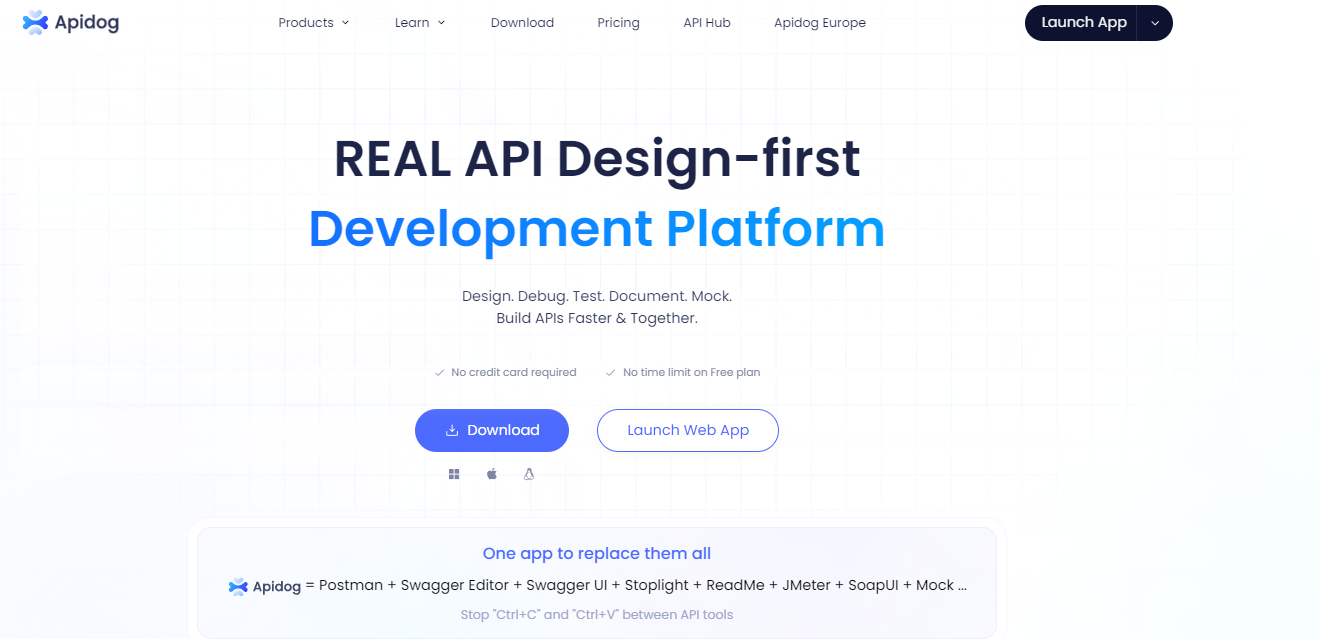
Task: Visit API Hub in the navigation
Action: (x=707, y=22)
